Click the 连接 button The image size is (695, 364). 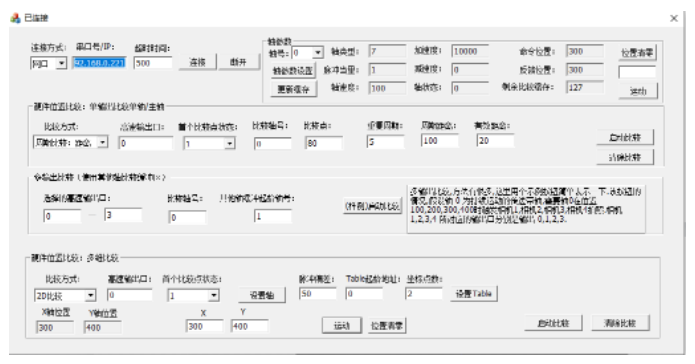click(x=198, y=62)
